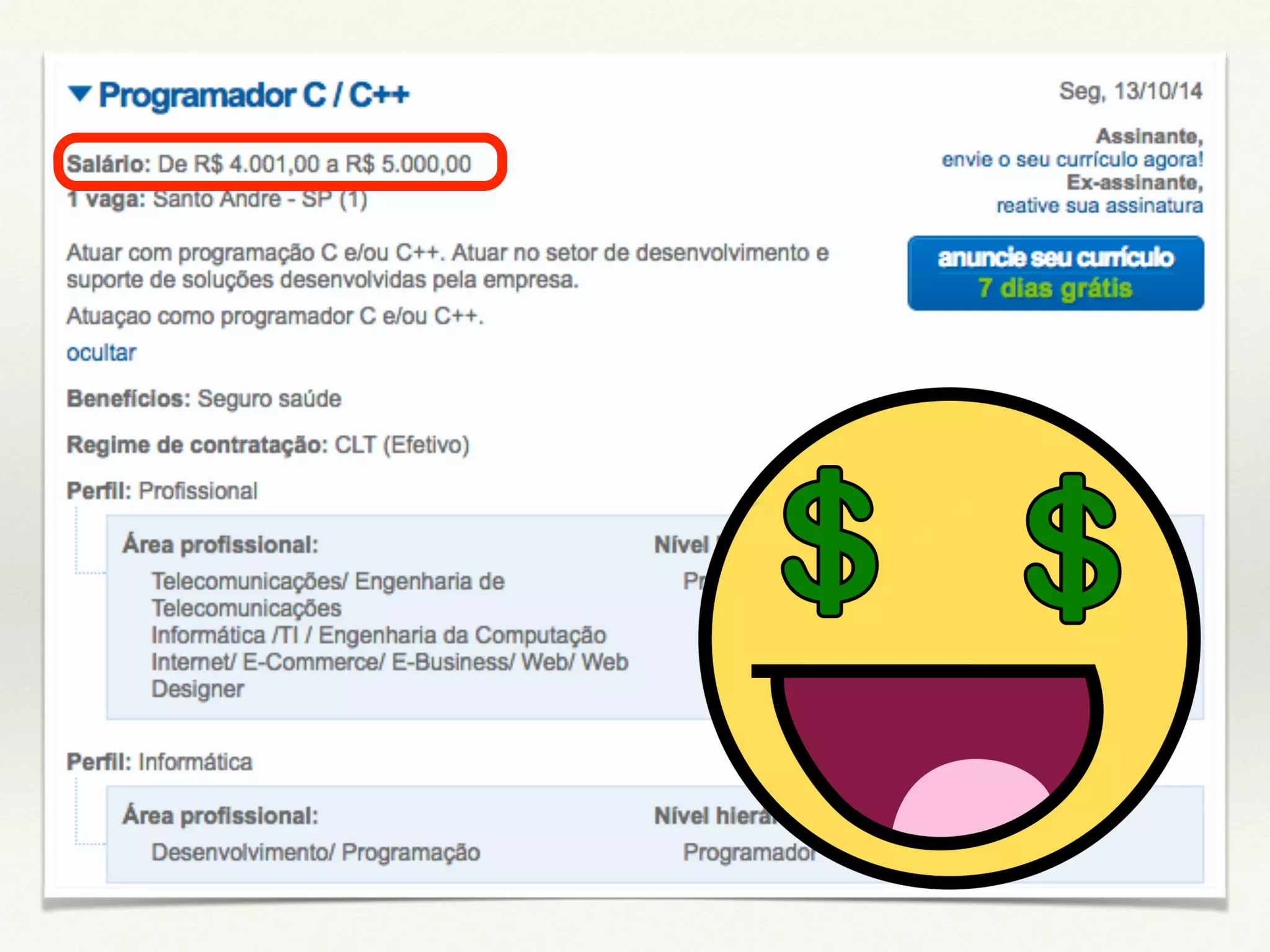Select 'Informática /TI / Engenharia da Computação' entry

tap(378, 635)
